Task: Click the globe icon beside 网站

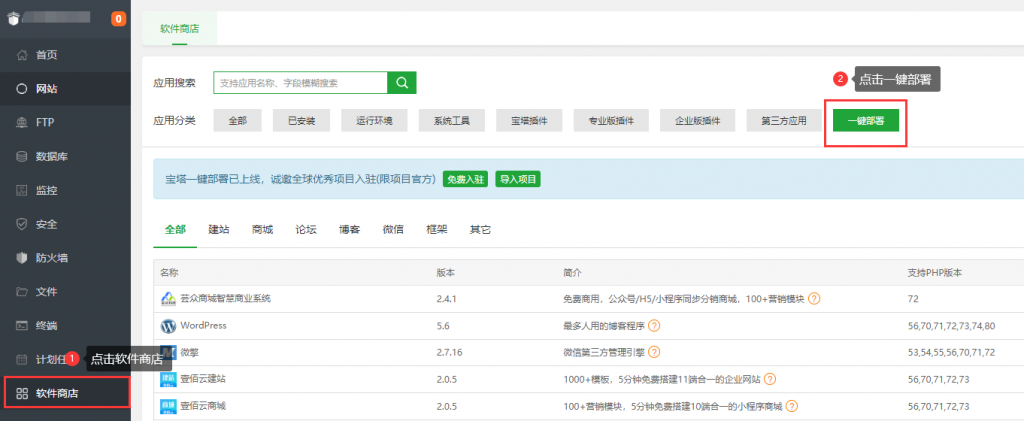Action: click(22, 89)
